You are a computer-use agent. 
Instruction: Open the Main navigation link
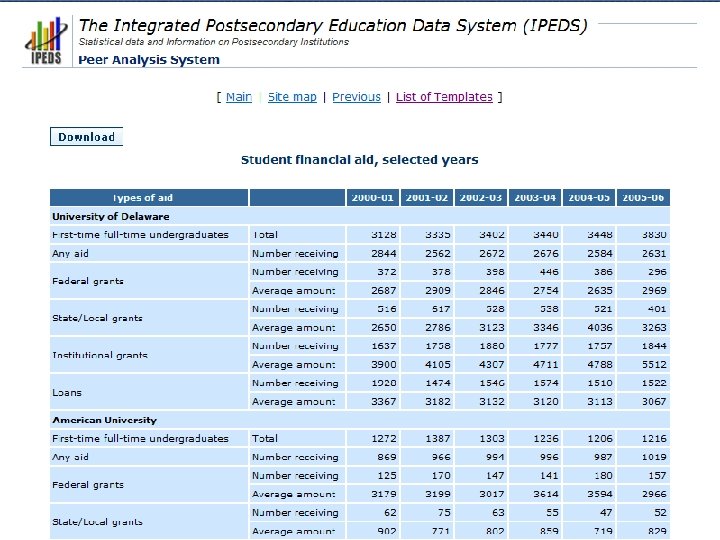[239, 97]
